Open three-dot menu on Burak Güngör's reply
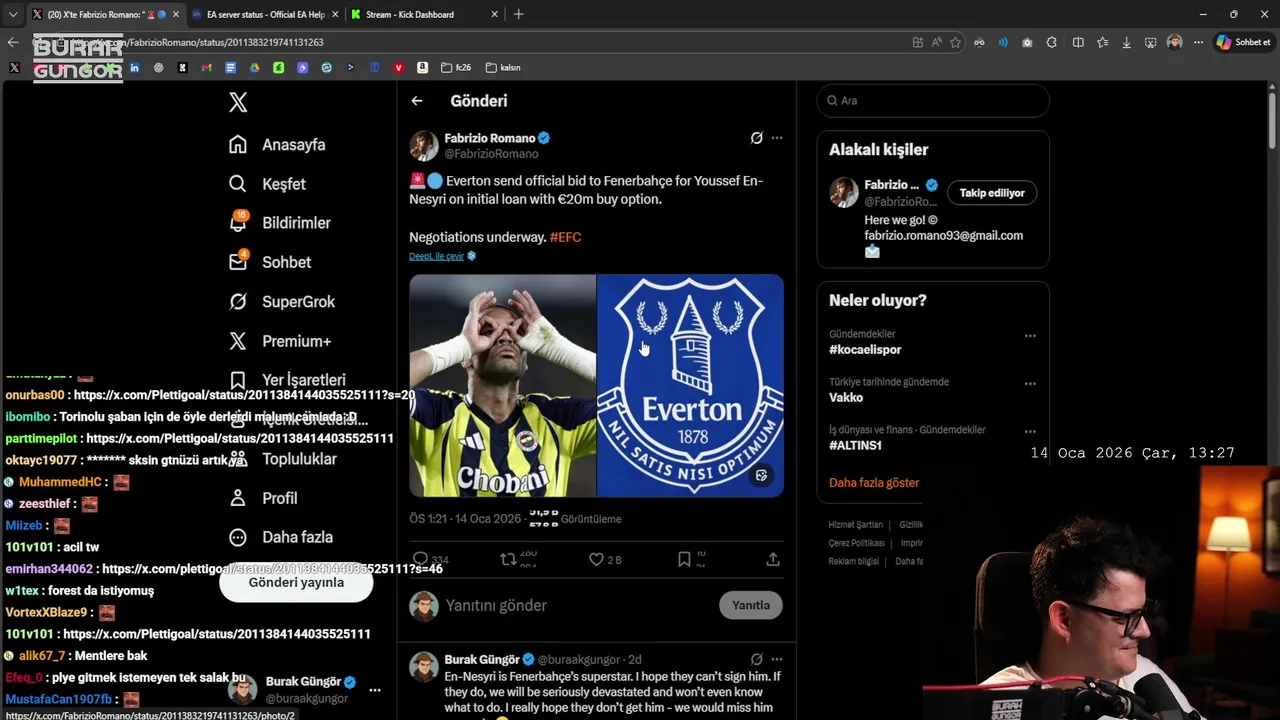This screenshot has height=720, width=1280. tap(777, 660)
